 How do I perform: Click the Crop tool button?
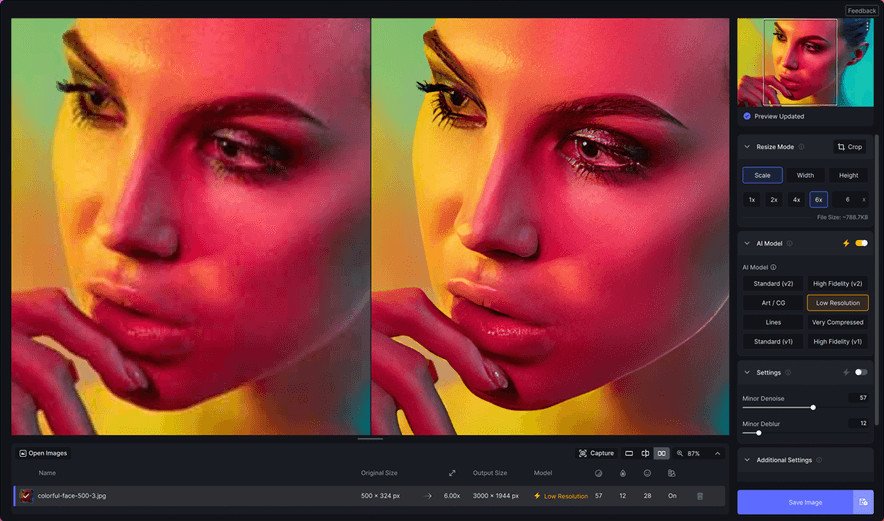(849, 147)
